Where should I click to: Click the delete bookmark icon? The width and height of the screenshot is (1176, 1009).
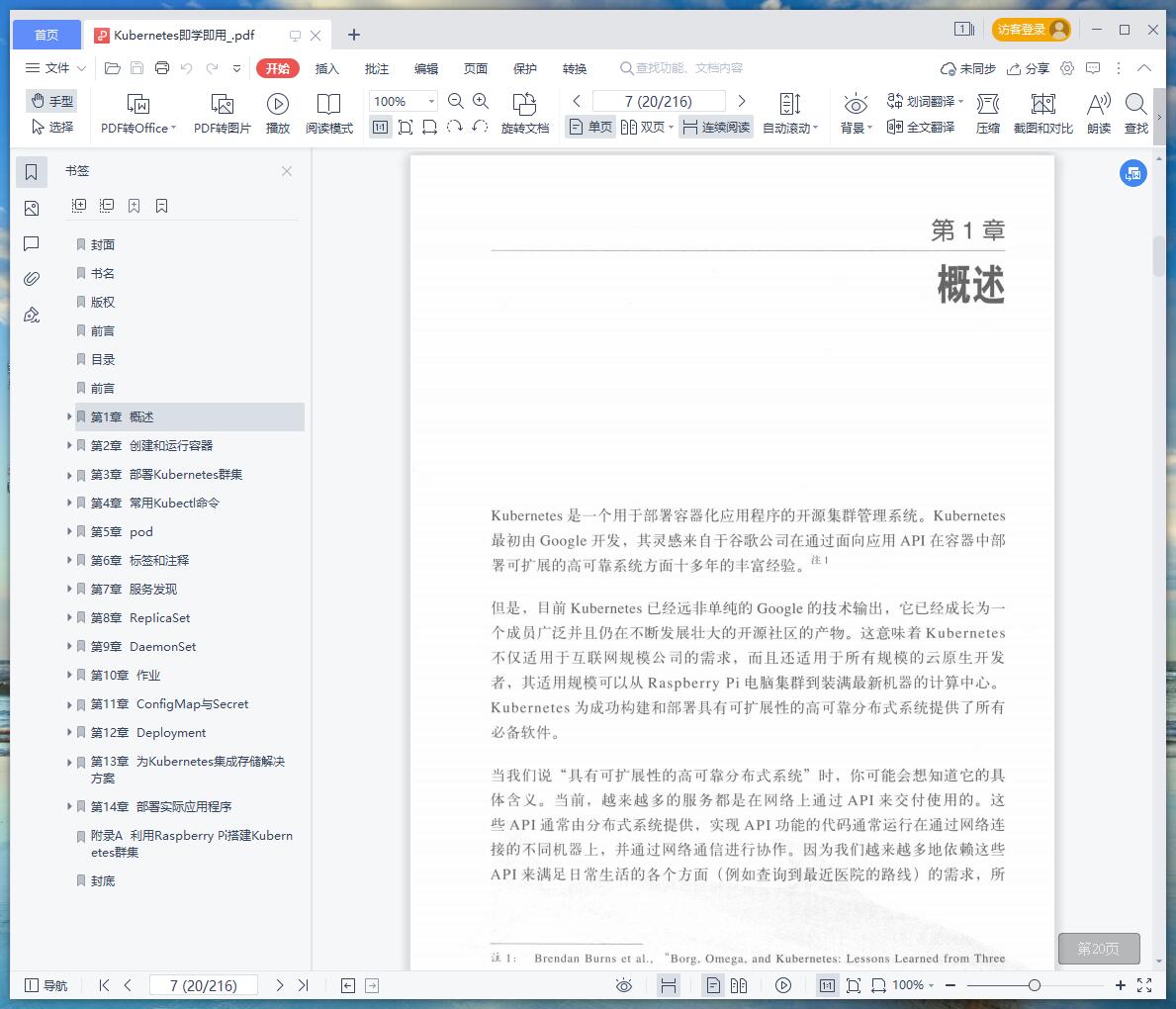click(x=162, y=206)
